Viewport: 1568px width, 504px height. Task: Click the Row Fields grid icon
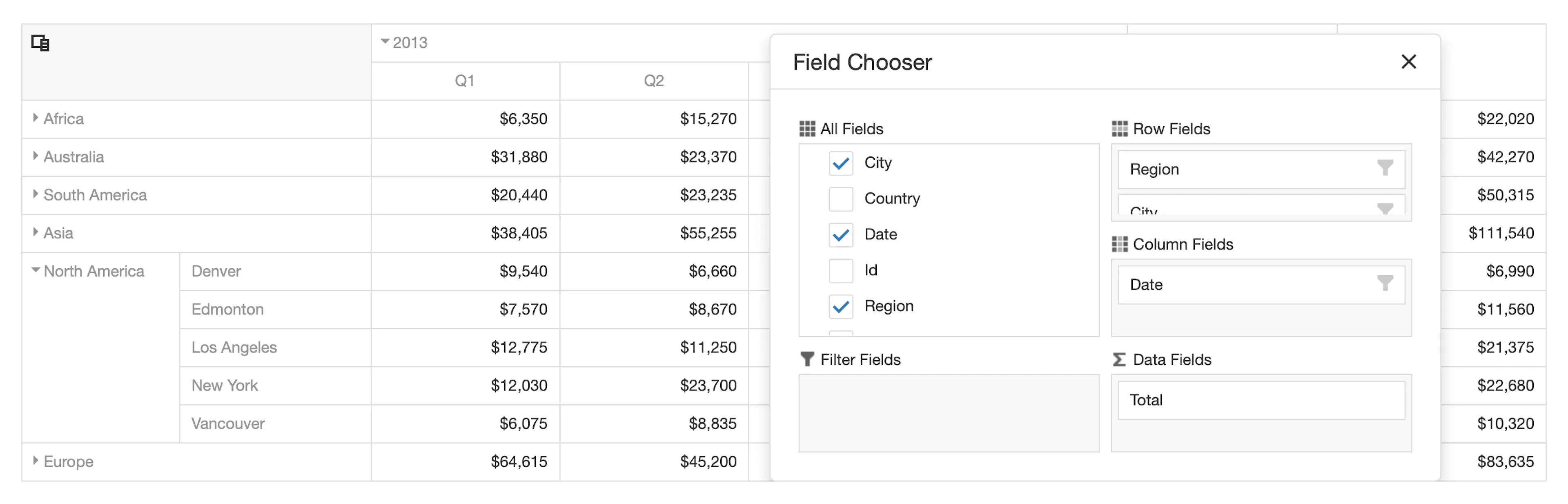1119,129
